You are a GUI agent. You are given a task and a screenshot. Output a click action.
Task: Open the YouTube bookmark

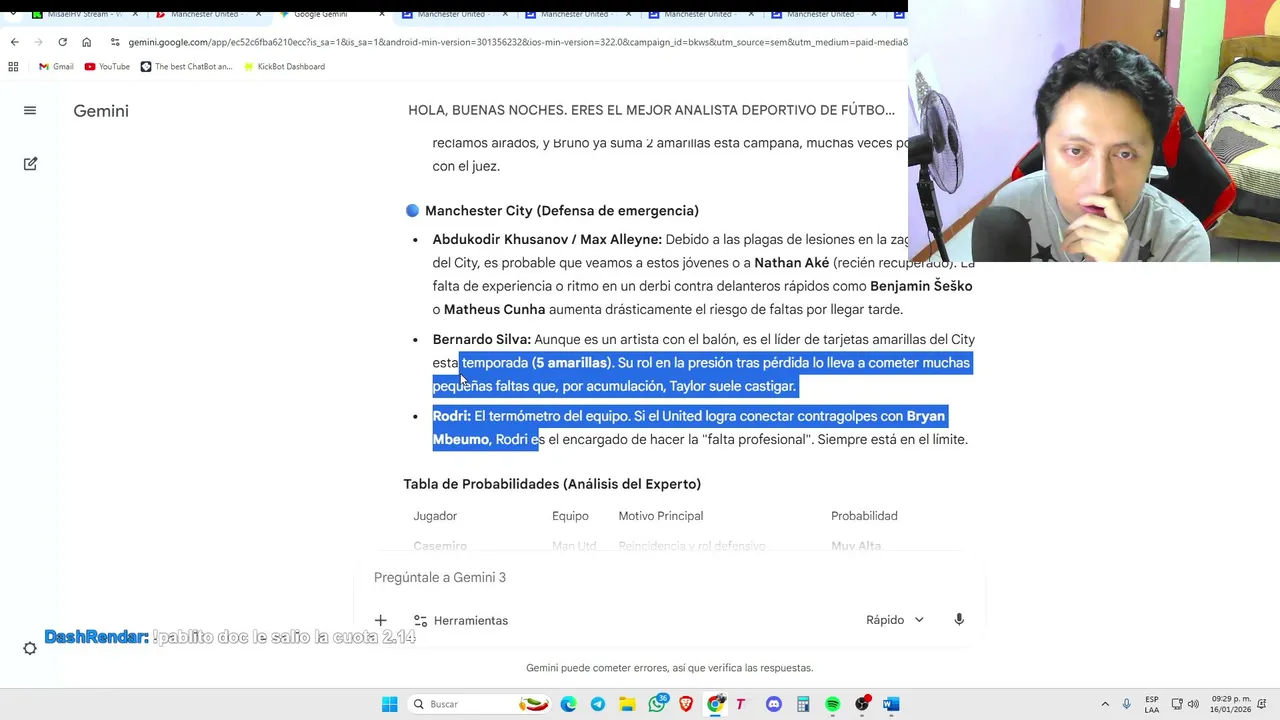[107, 66]
